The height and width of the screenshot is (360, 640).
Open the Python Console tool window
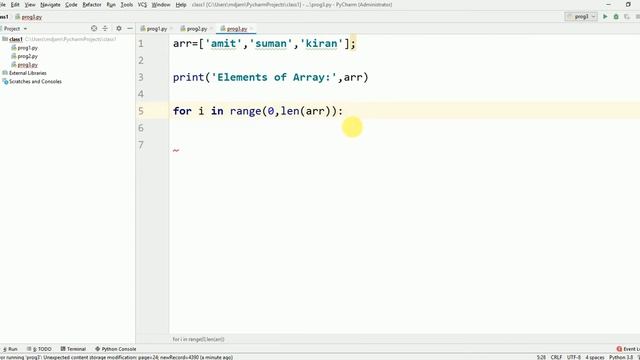pos(116,349)
